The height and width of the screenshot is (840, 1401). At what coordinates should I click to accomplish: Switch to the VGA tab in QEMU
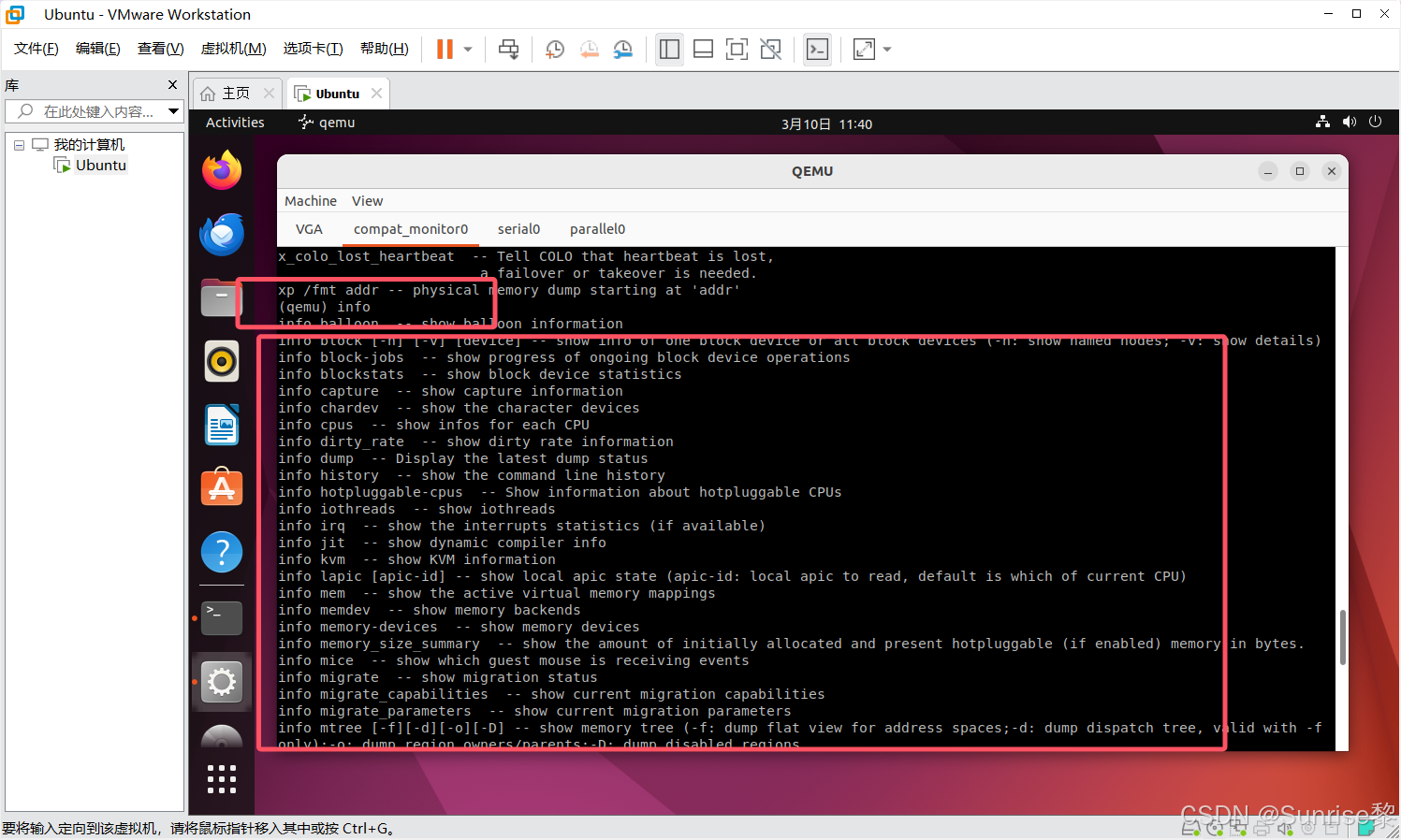[x=309, y=229]
